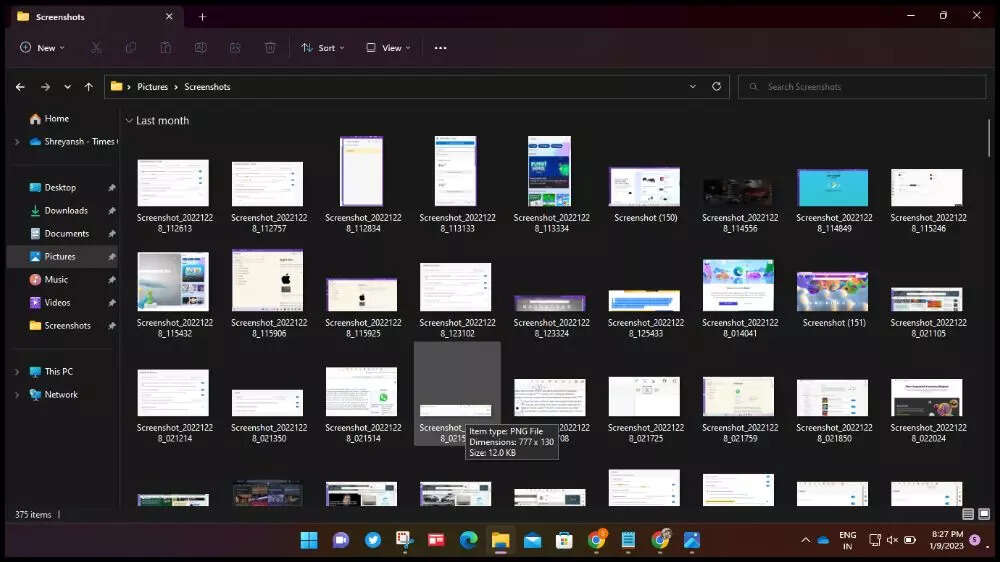Collapse the Last month group
The width and height of the screenshot is (1000, 562).
pyautogui.click(x=128, y=121)
